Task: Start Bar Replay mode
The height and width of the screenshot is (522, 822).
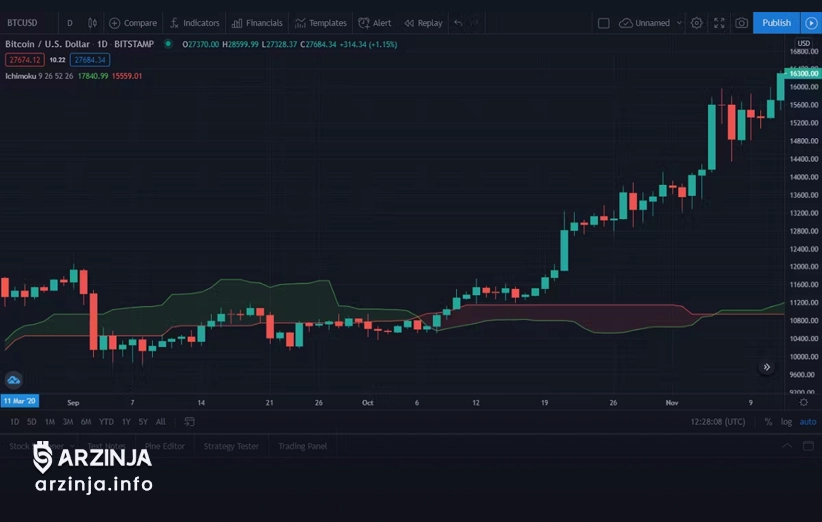Action: point(423,23)
